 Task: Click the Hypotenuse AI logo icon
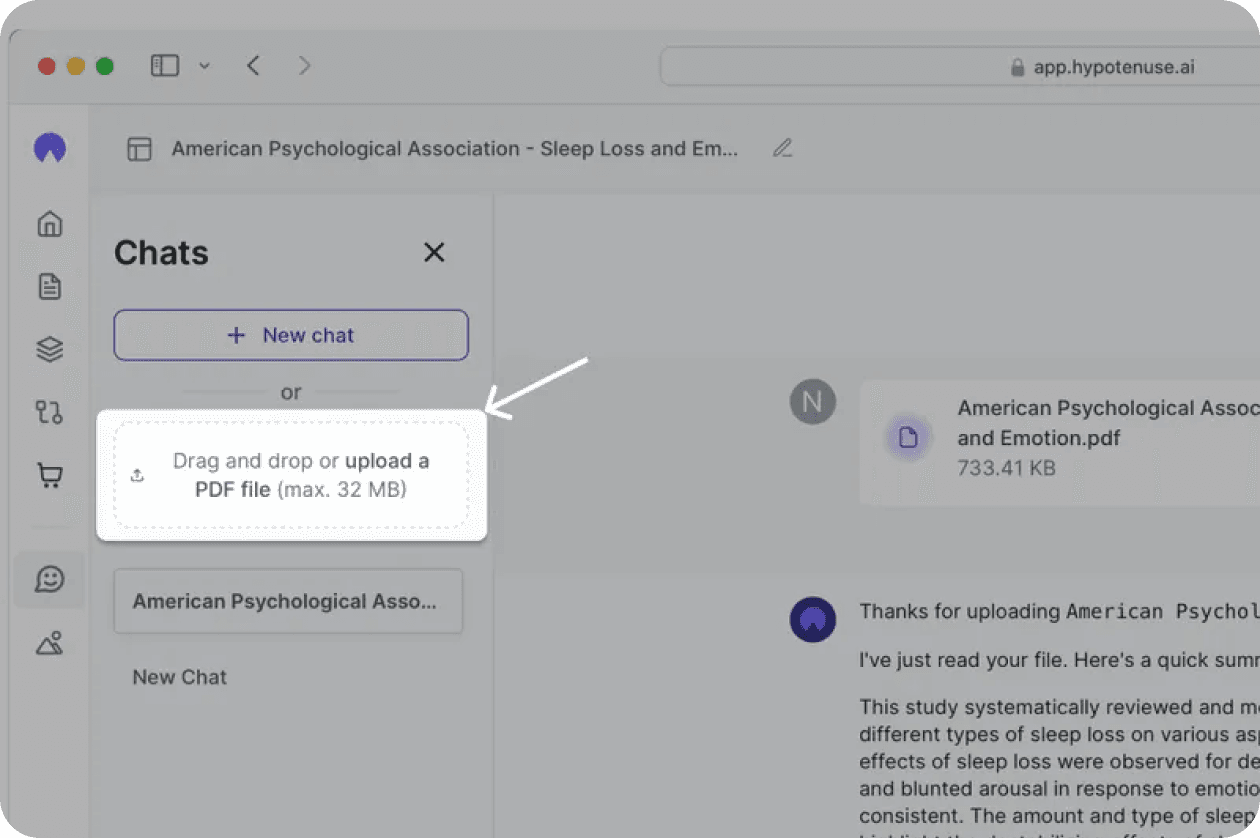49,149
